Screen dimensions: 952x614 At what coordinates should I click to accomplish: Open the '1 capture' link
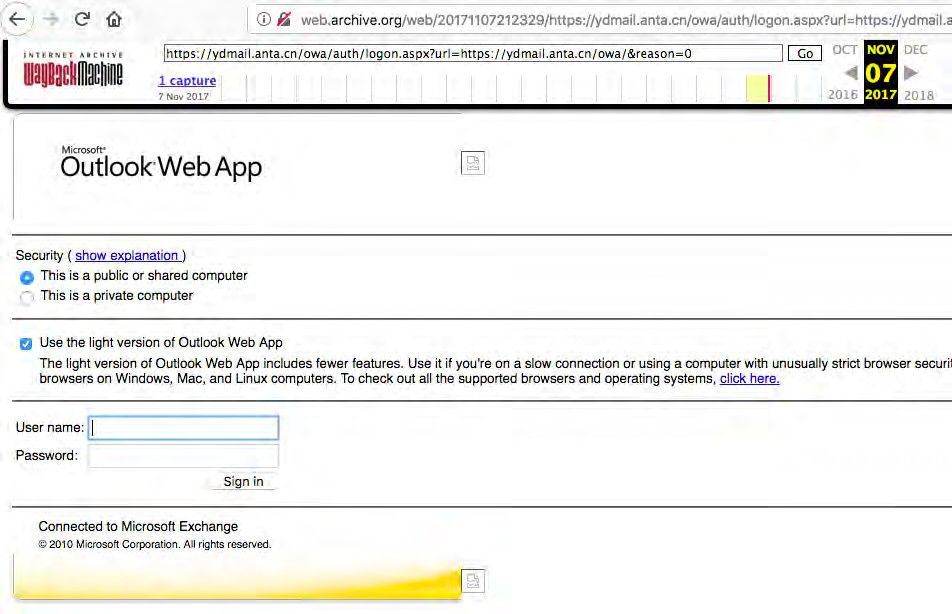pos(187,80)
